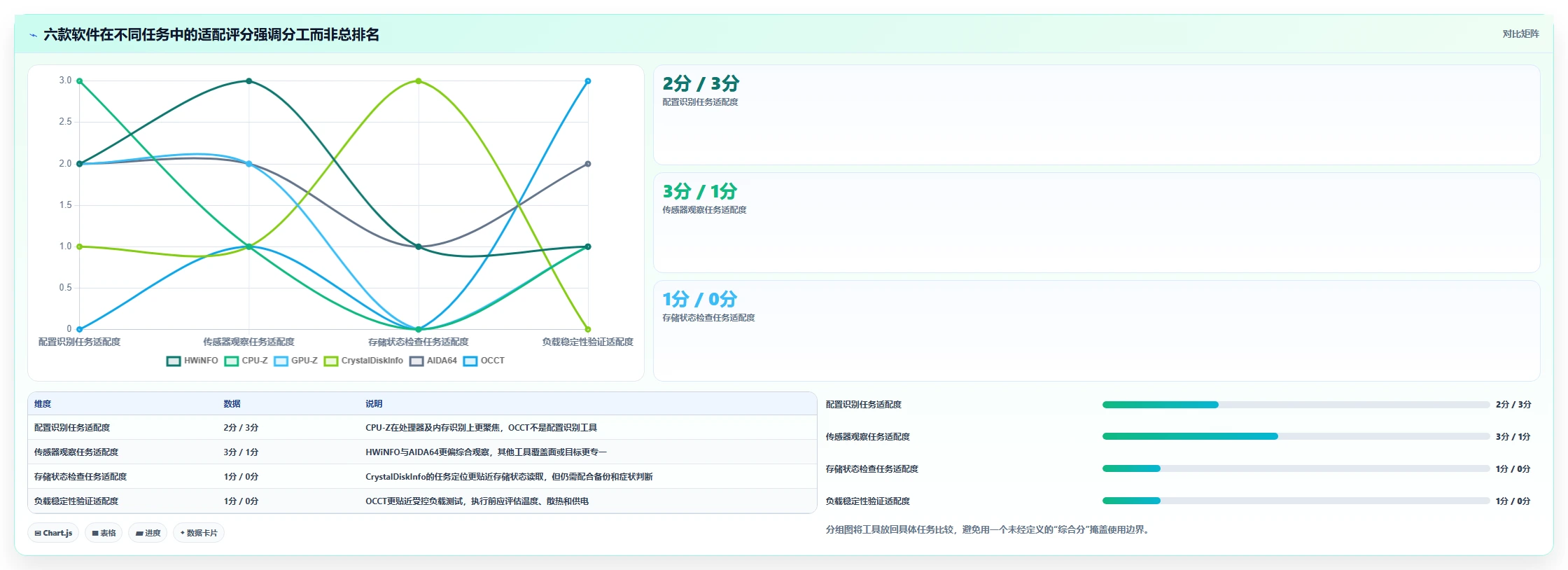Click the Chart.js tag chip
The width and height of the screenshot is (1568, 570).
[53, 533]
